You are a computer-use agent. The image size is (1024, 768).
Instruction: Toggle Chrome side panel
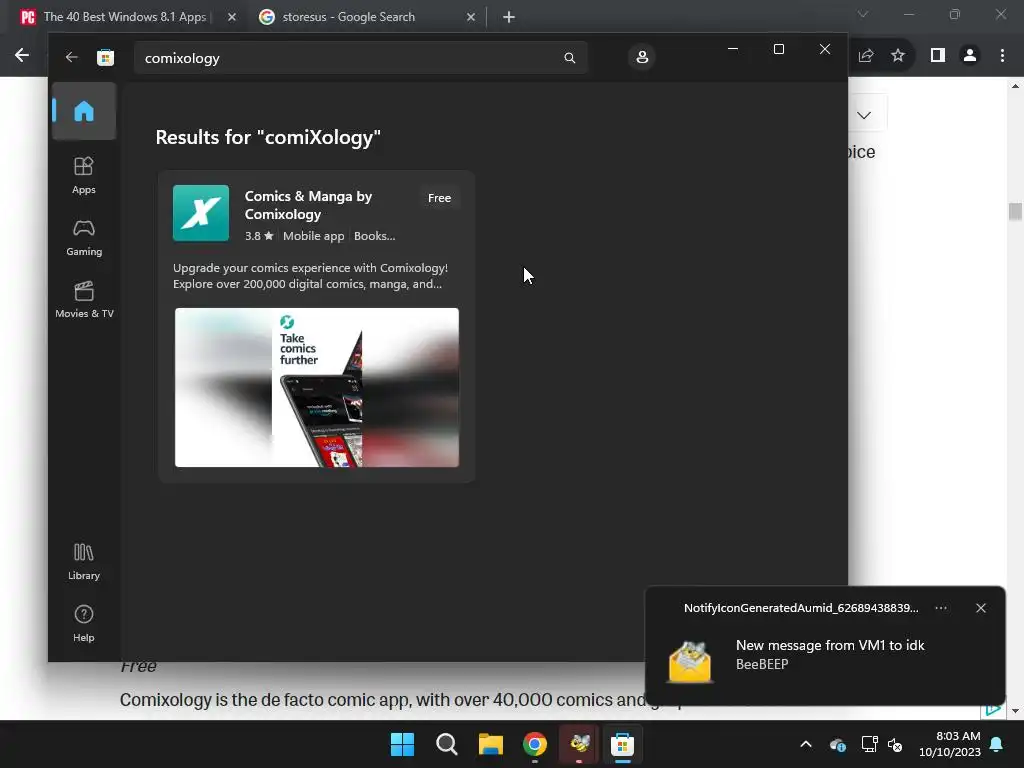938,56
